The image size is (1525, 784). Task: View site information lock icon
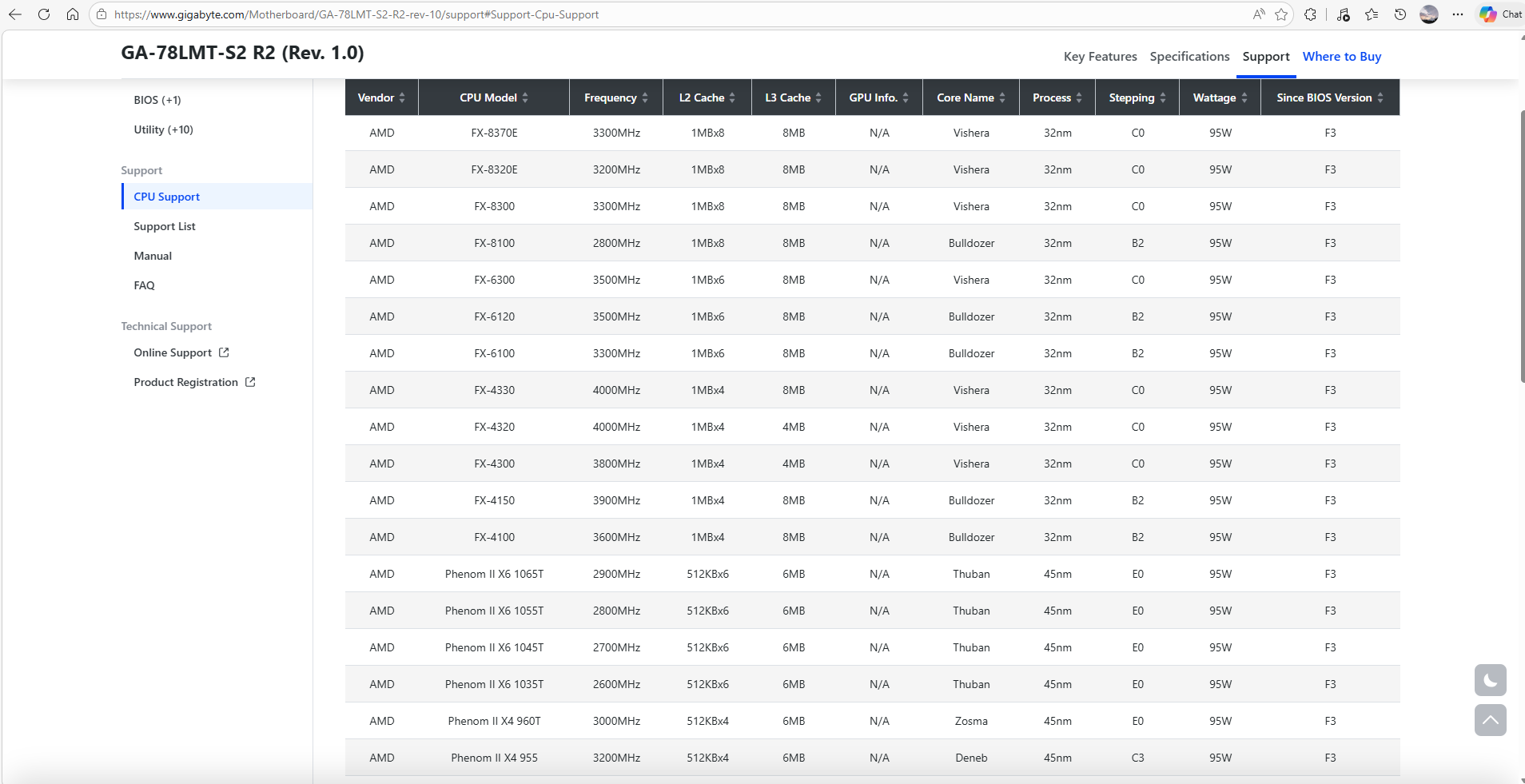(x=102, y=14)
